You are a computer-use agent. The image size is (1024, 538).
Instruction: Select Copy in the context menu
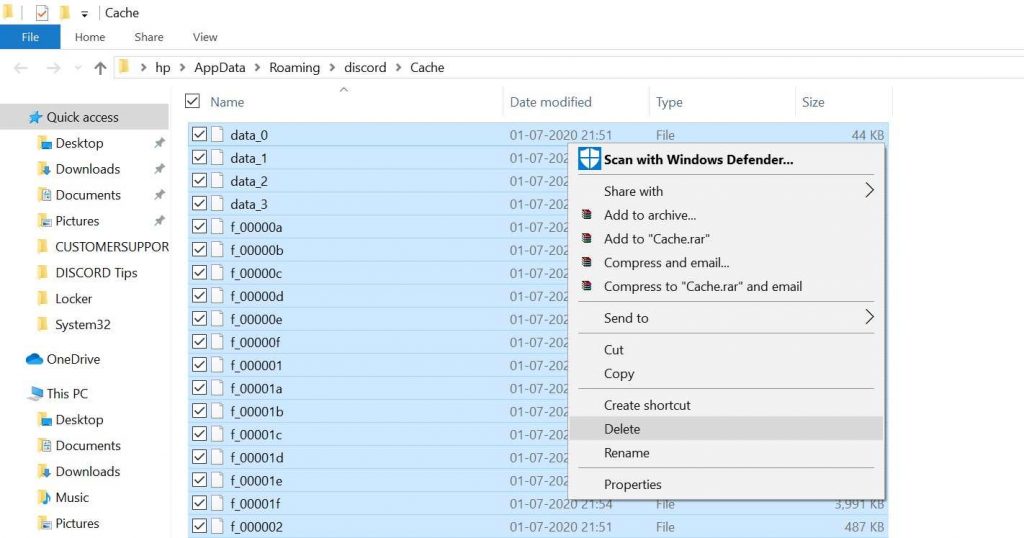[x=726, y=373]
